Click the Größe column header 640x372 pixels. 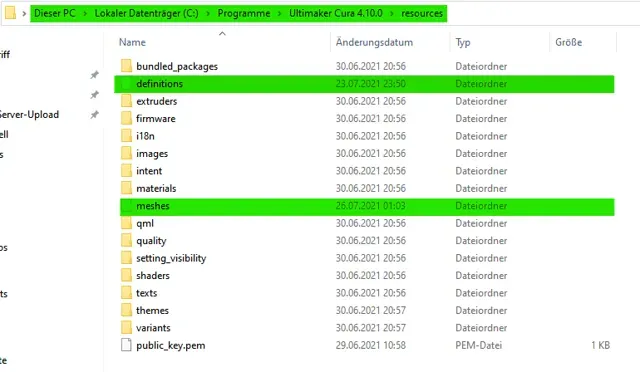tap(569, 42)
